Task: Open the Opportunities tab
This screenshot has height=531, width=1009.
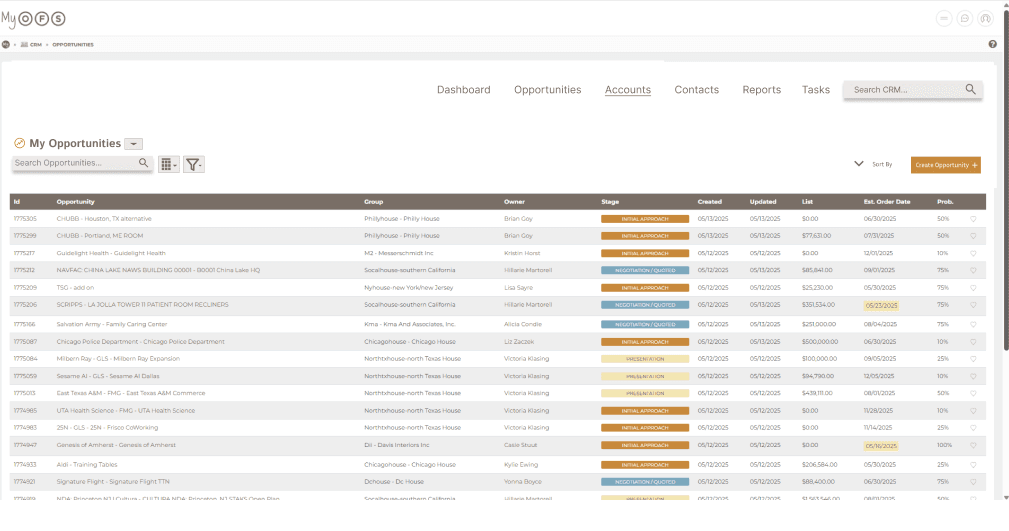Action: point(548,89)
